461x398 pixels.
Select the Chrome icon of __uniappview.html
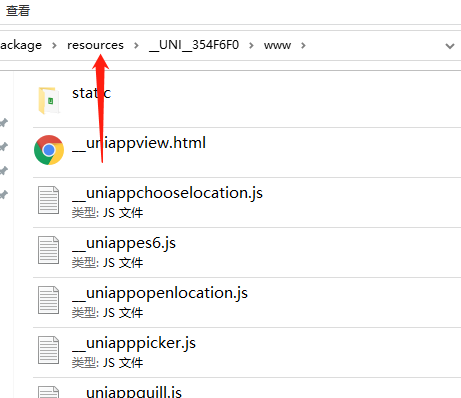[49, 150]
